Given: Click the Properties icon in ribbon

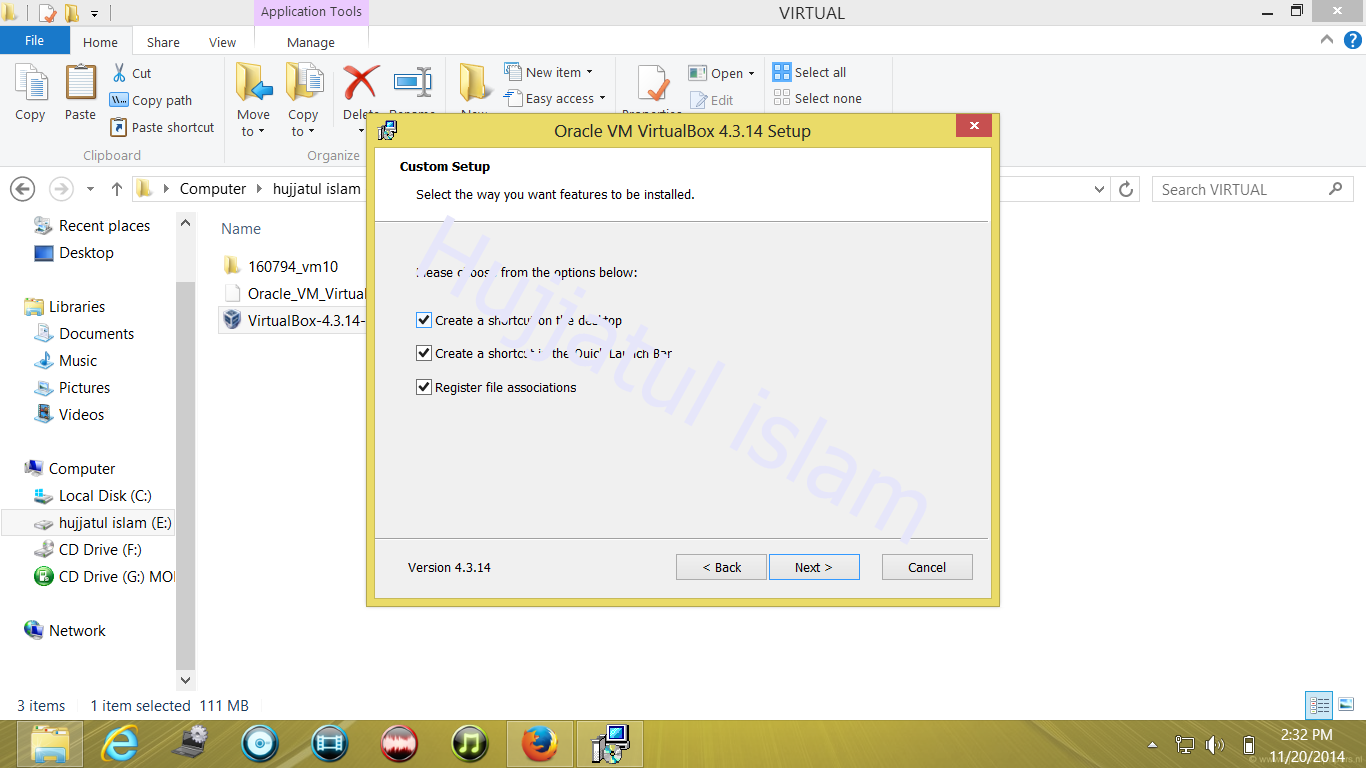Looking at the screenshot, I should coord(653,84).
